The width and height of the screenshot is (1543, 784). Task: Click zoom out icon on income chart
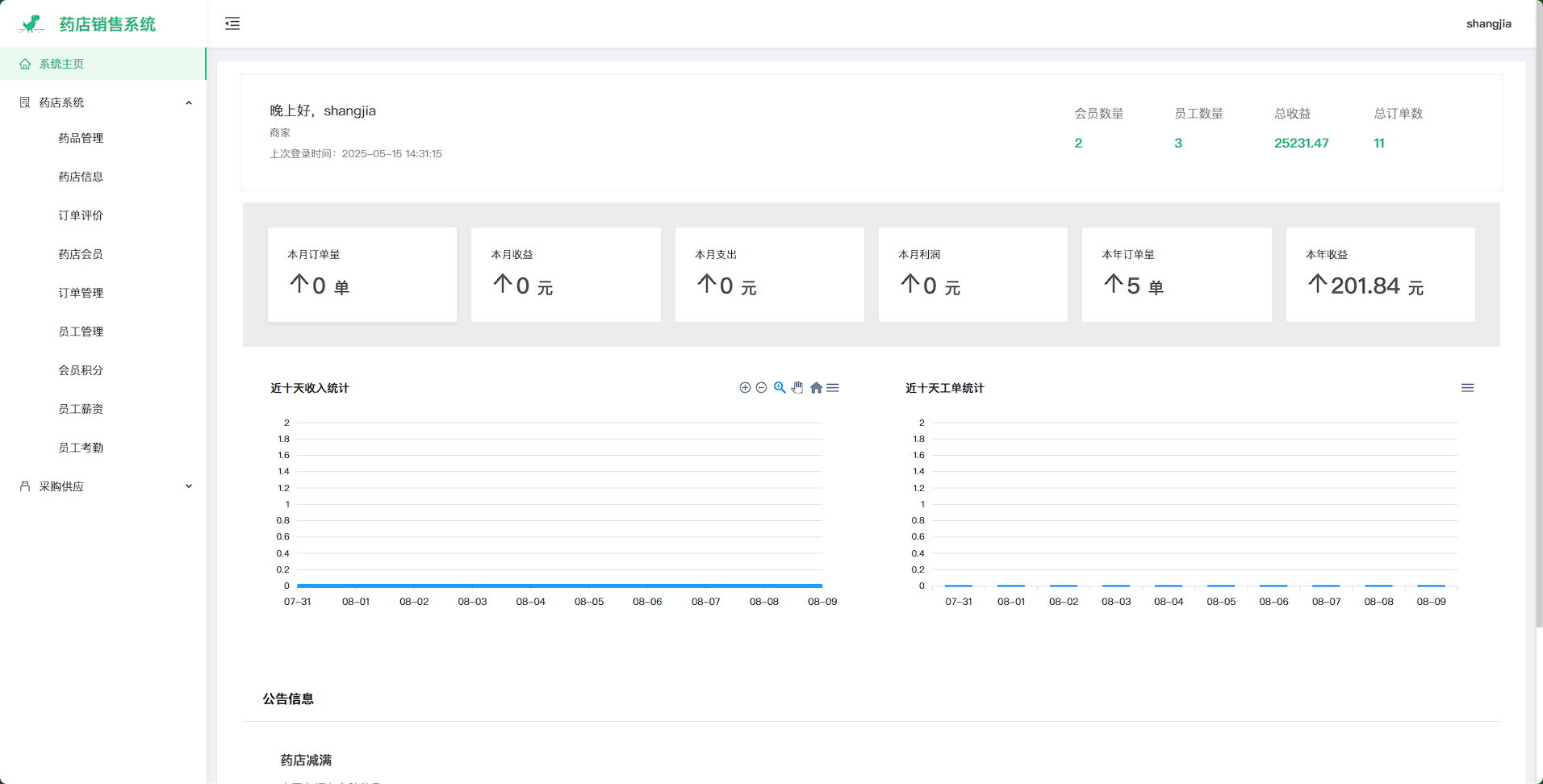click(x=761, y=388)
